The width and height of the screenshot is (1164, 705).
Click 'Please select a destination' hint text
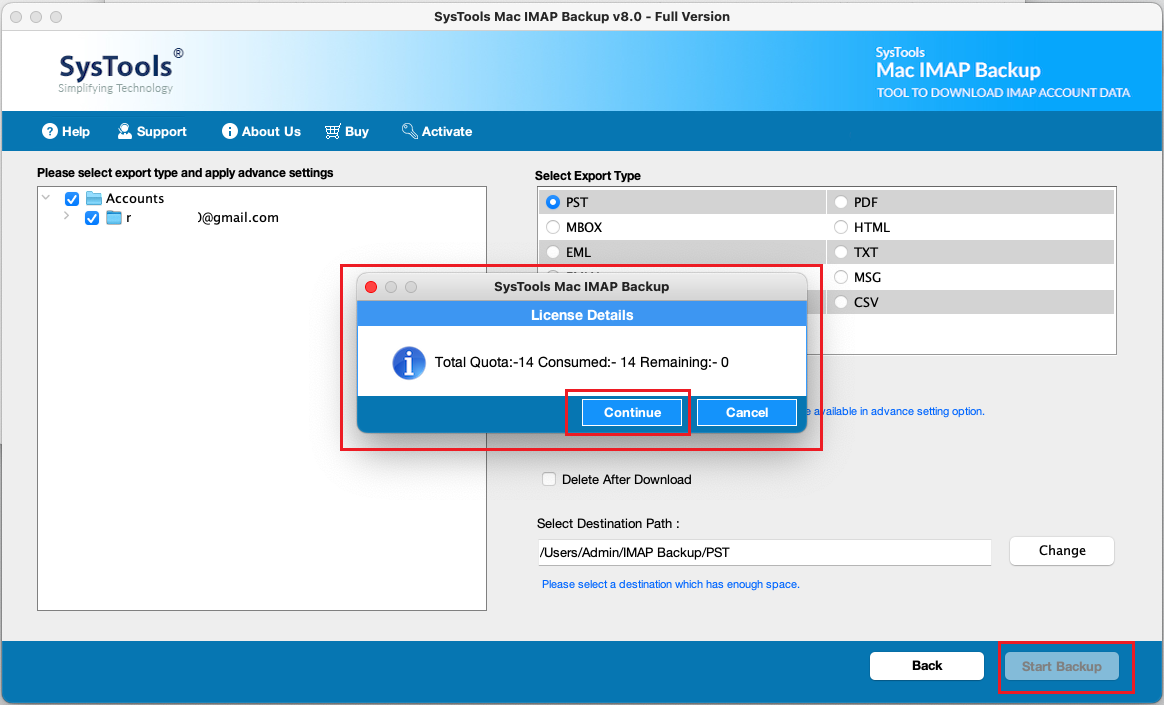670,584
